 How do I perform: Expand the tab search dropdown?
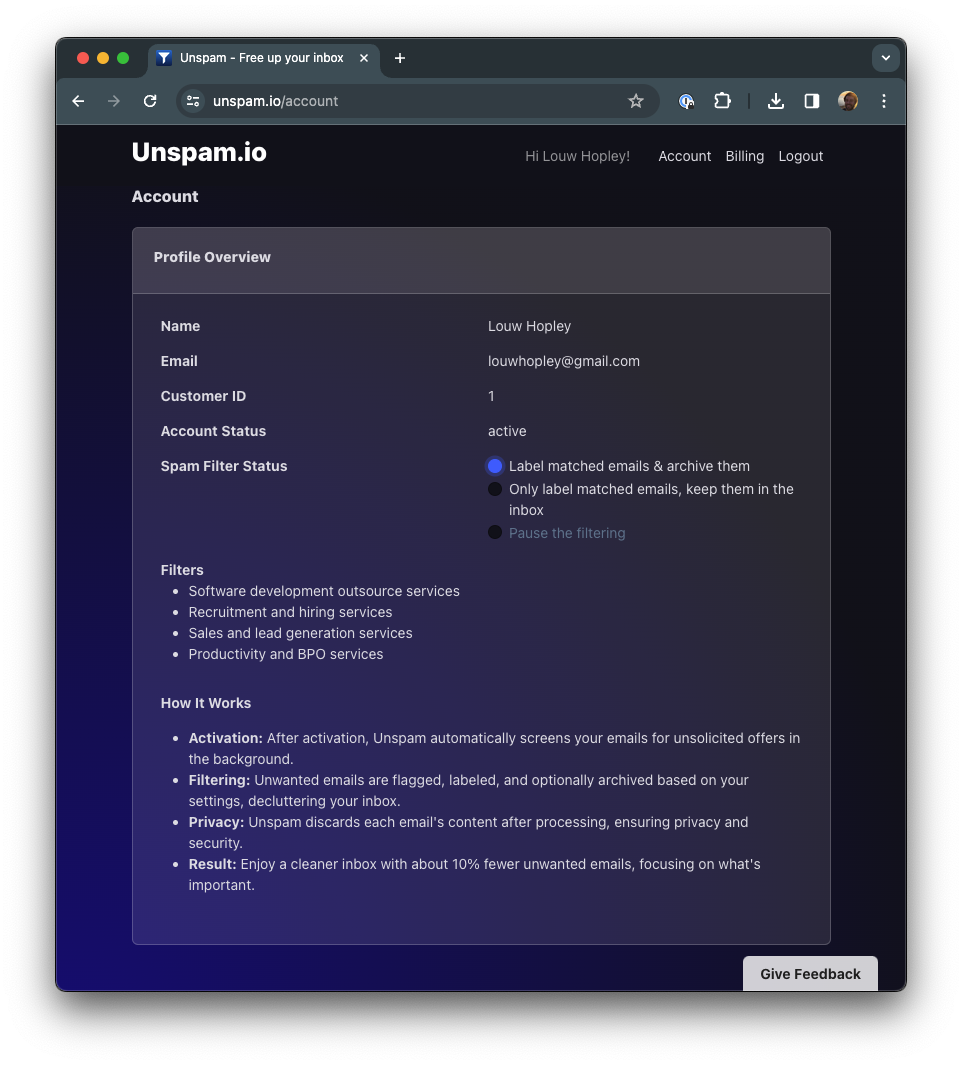pos(885,58)
